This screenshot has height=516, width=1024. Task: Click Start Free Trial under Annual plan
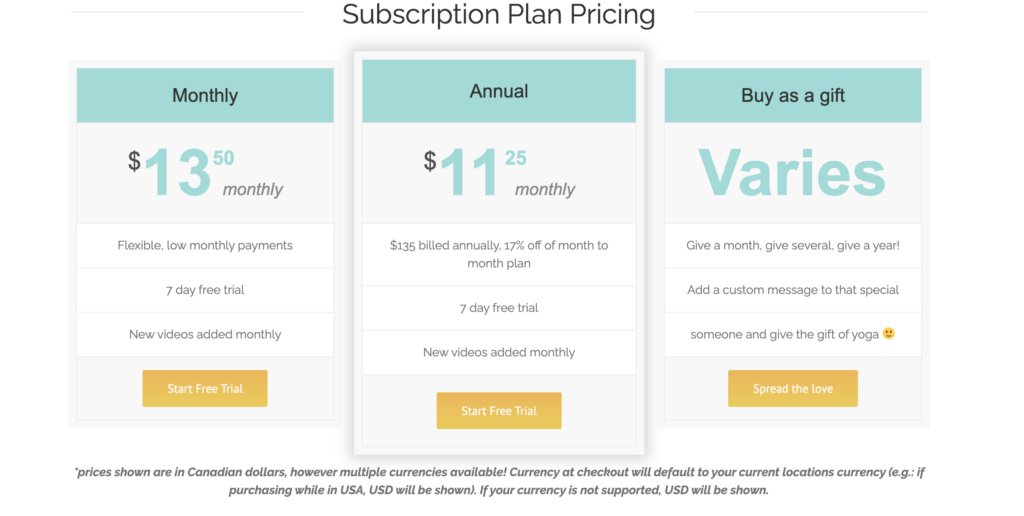coord(499,411)
